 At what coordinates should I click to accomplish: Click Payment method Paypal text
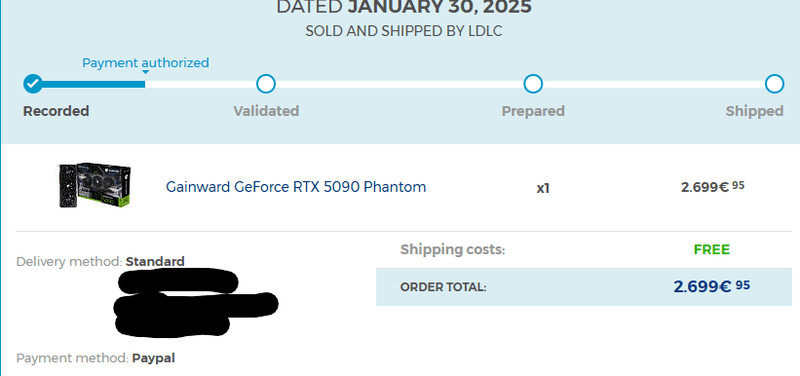tap(95, 358)
